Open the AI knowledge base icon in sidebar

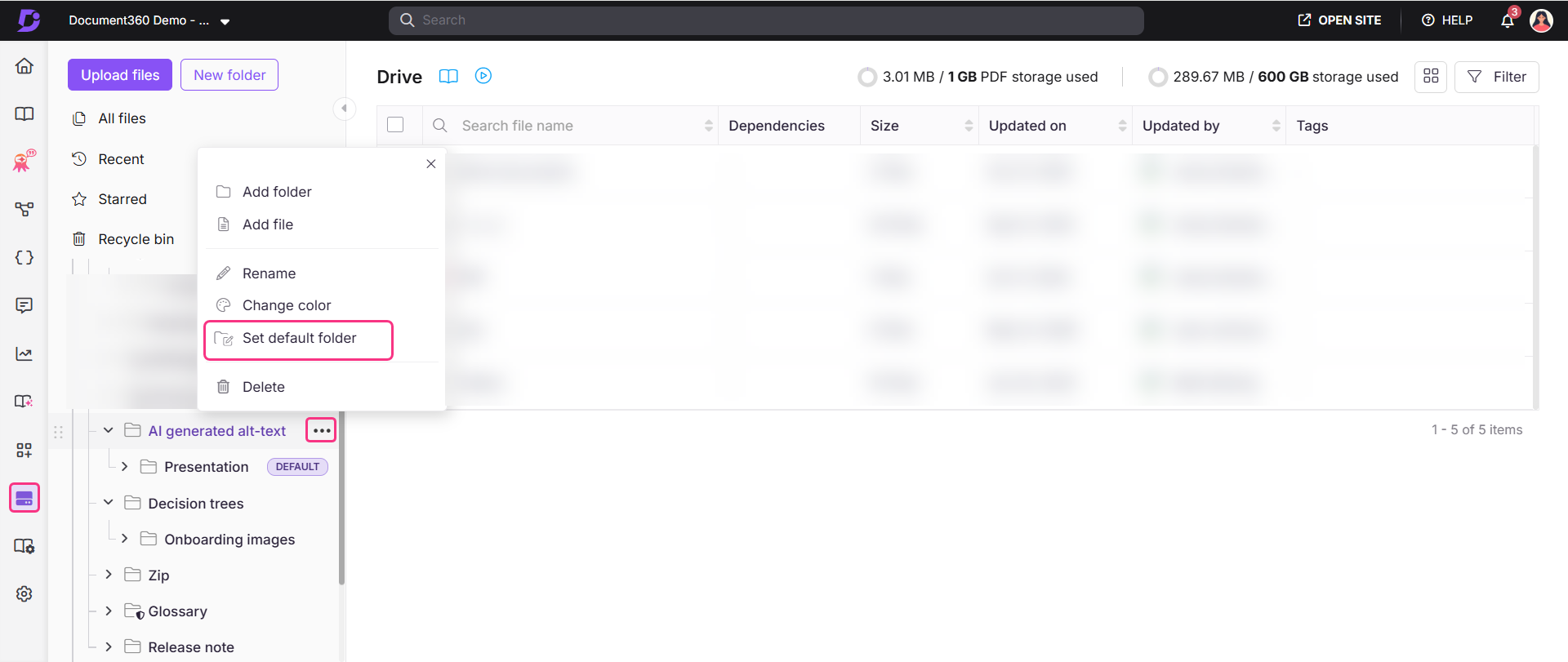point(24,402)
